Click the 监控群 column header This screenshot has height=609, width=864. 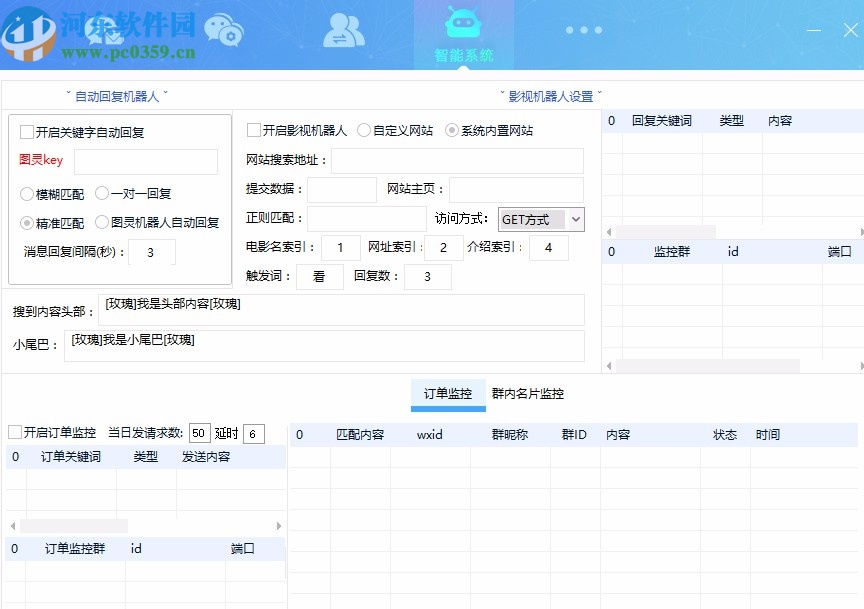point(672,252)
